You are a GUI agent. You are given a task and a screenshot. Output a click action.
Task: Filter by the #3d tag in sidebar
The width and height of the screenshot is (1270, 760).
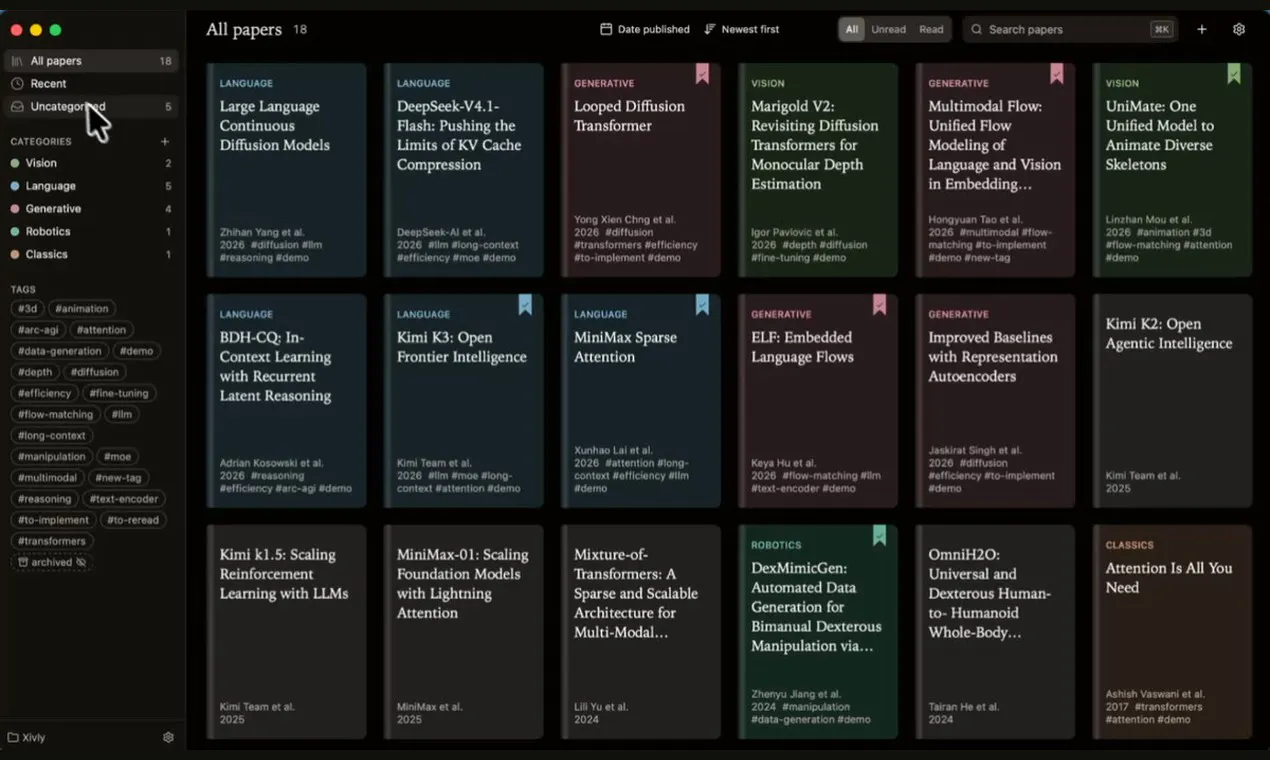28,309
